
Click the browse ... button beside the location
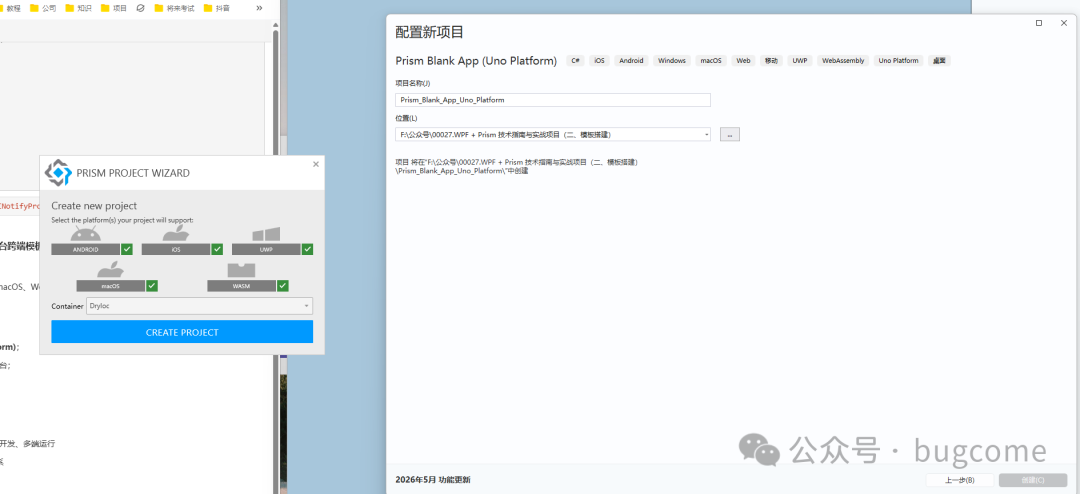tap(729, 135)
